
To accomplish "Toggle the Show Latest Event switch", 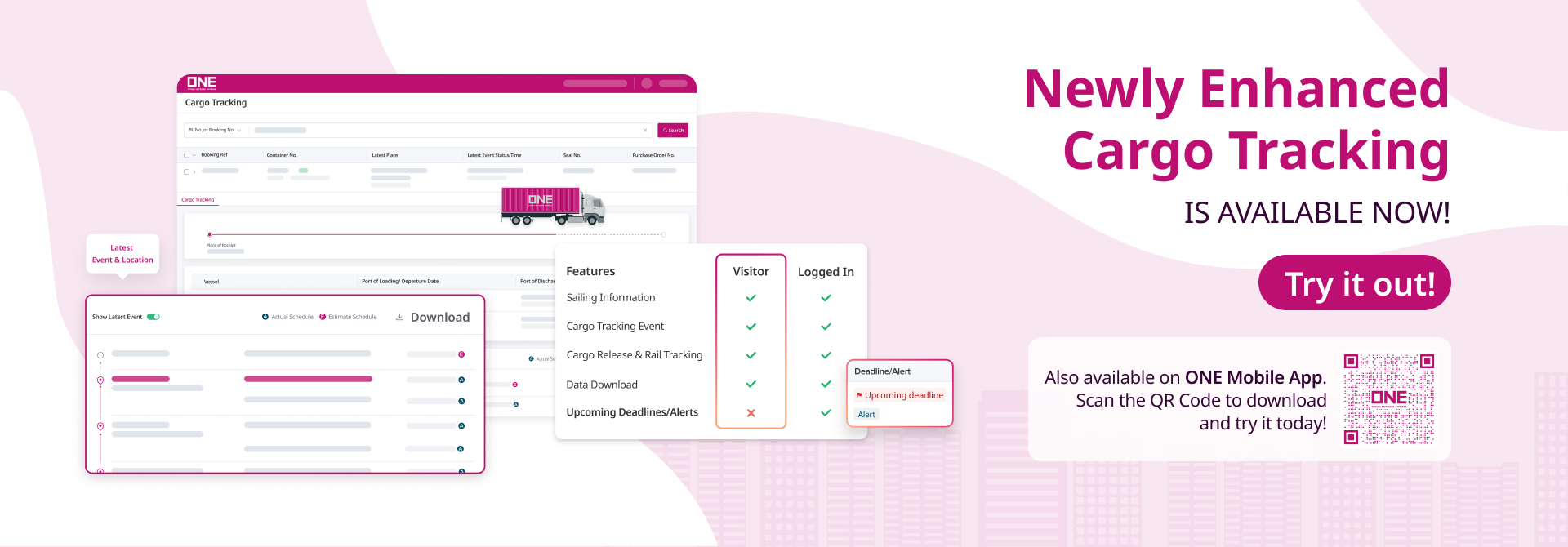I will pos(154,317).
